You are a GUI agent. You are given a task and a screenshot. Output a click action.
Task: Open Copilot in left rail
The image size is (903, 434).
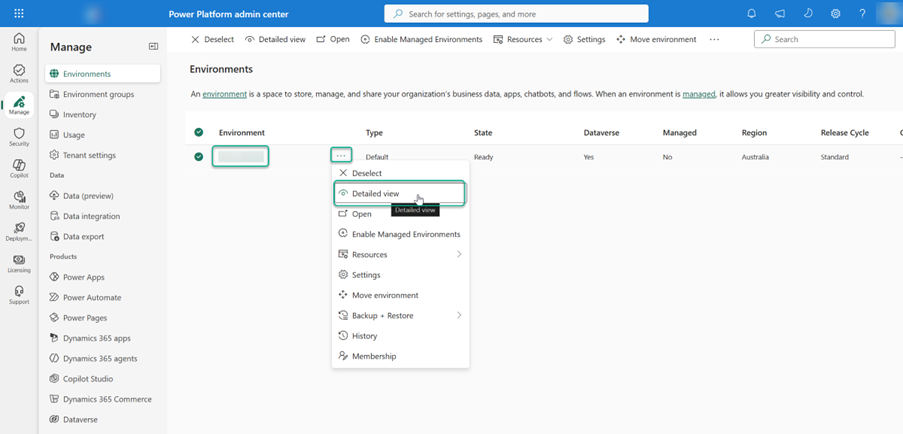coord(19,169)
